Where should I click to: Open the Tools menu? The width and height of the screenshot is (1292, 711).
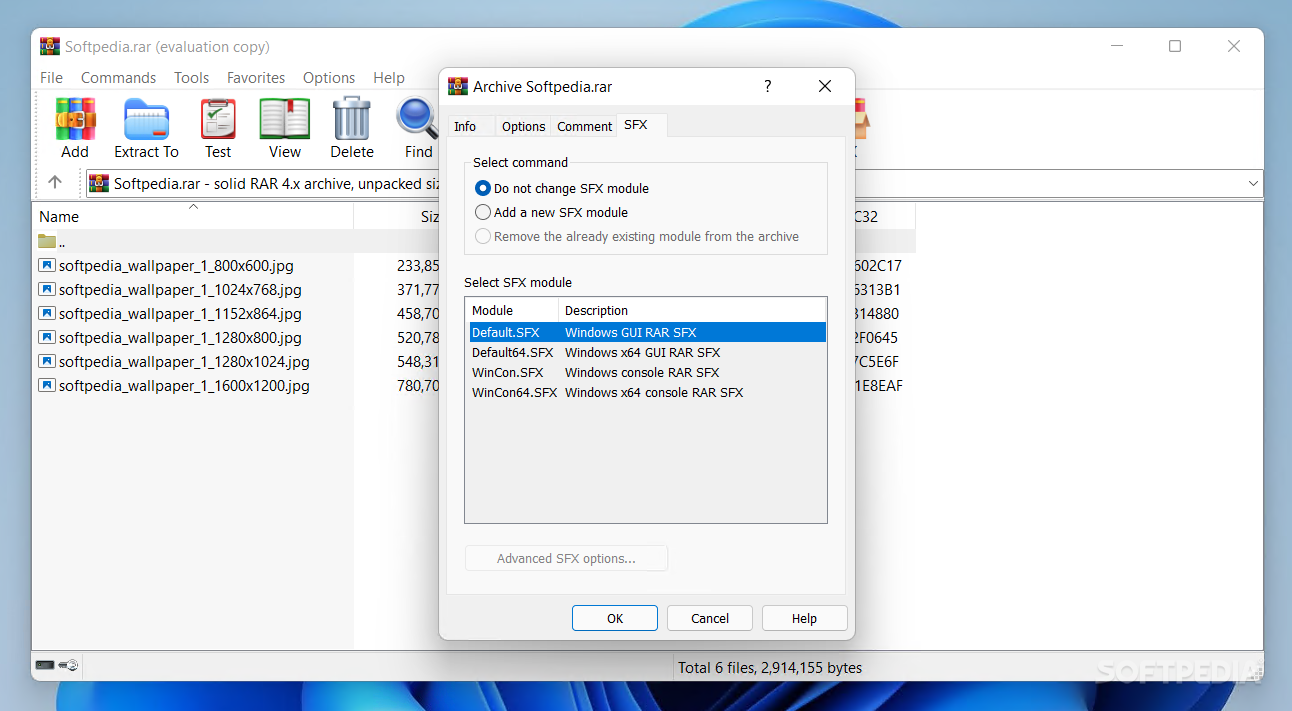[191, 77]
